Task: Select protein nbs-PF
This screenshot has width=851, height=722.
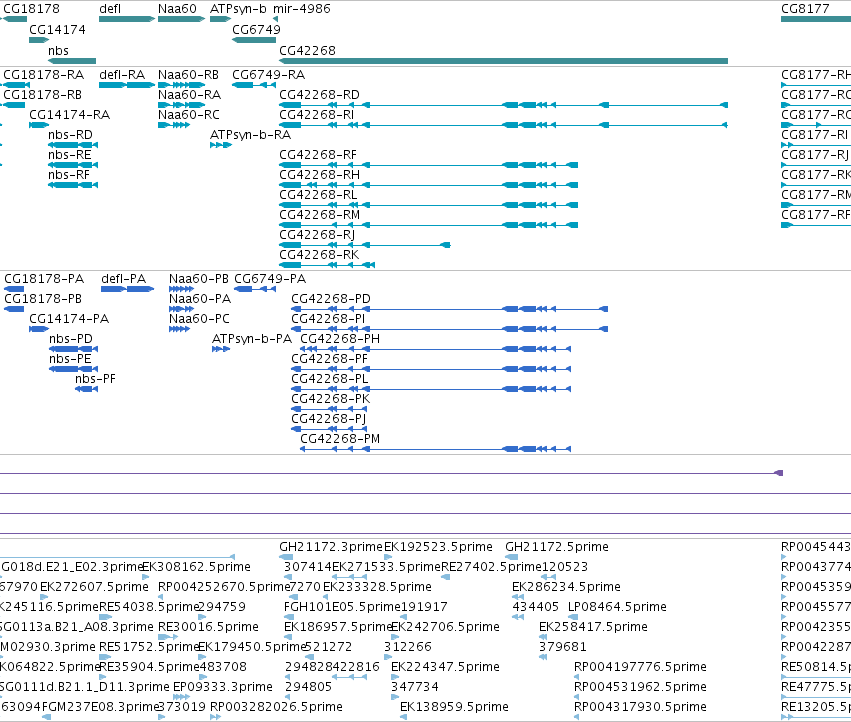Action: click(x=86, y=389)
